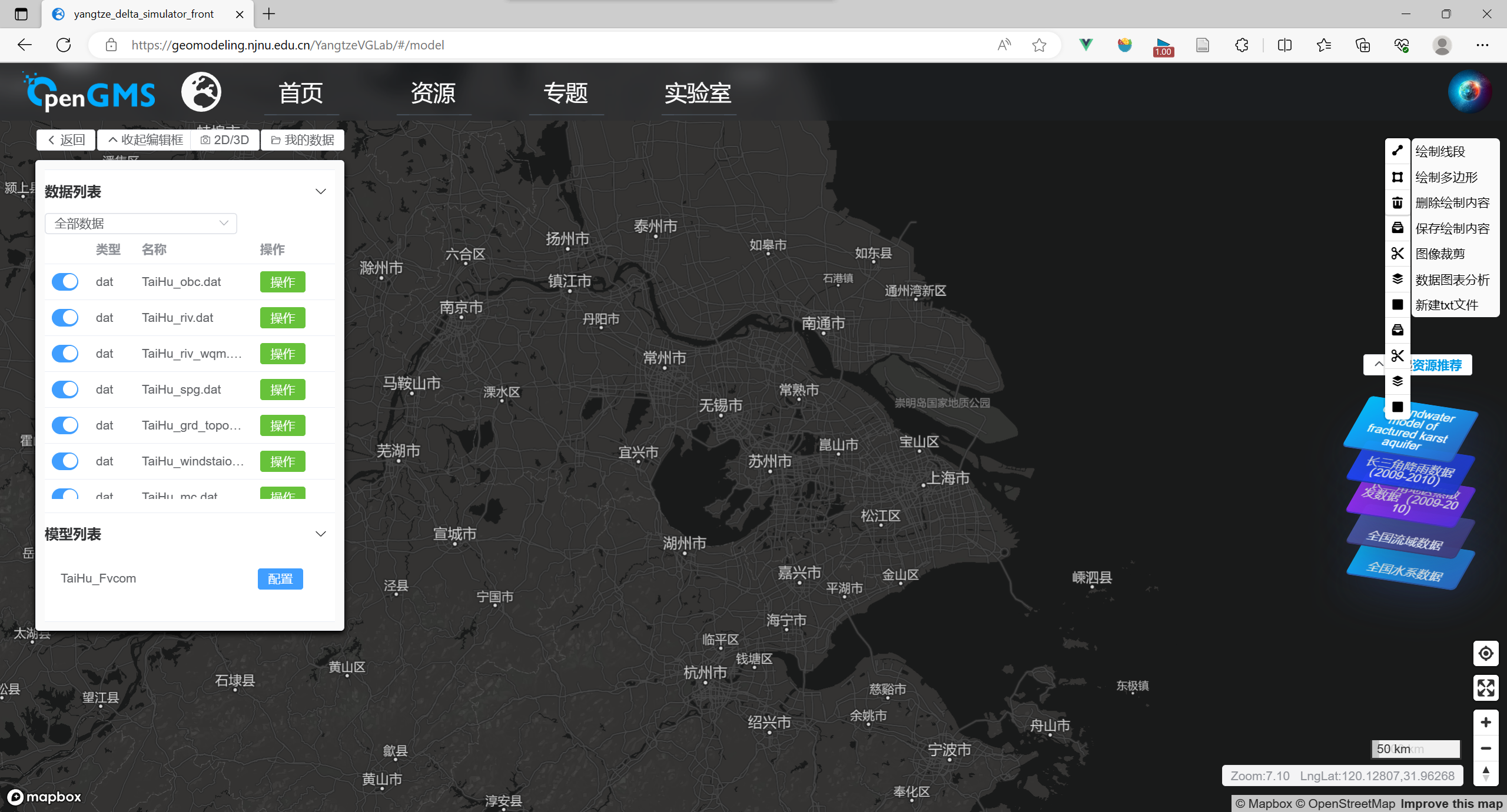
Task: Collapse the 数据列表 section chevron
Action: pyautogui.click(x=321, y=192)
